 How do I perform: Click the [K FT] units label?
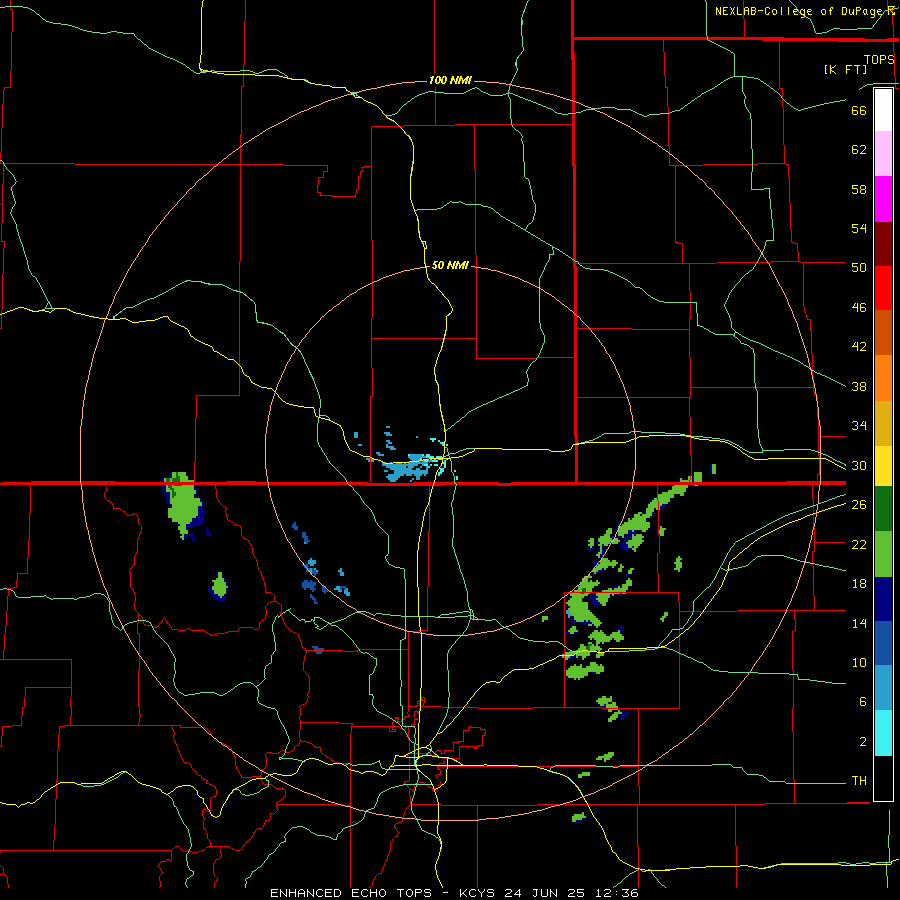[845, 69]
